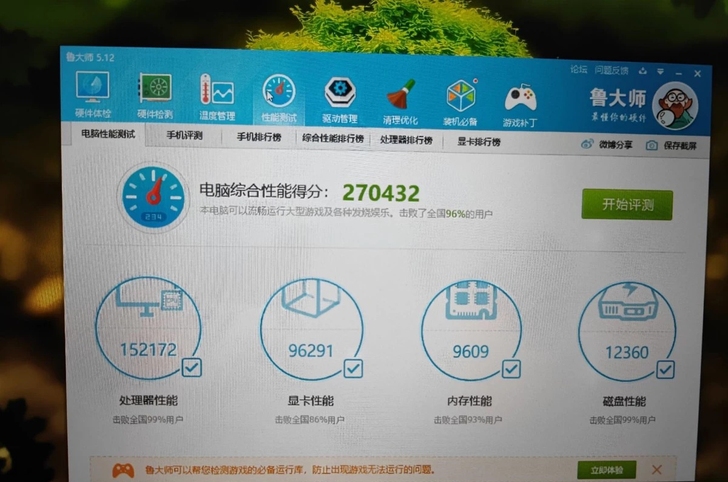Minimize the 鲁大师 window
This screenshot has height=482, width=728.
coord(679,73)
